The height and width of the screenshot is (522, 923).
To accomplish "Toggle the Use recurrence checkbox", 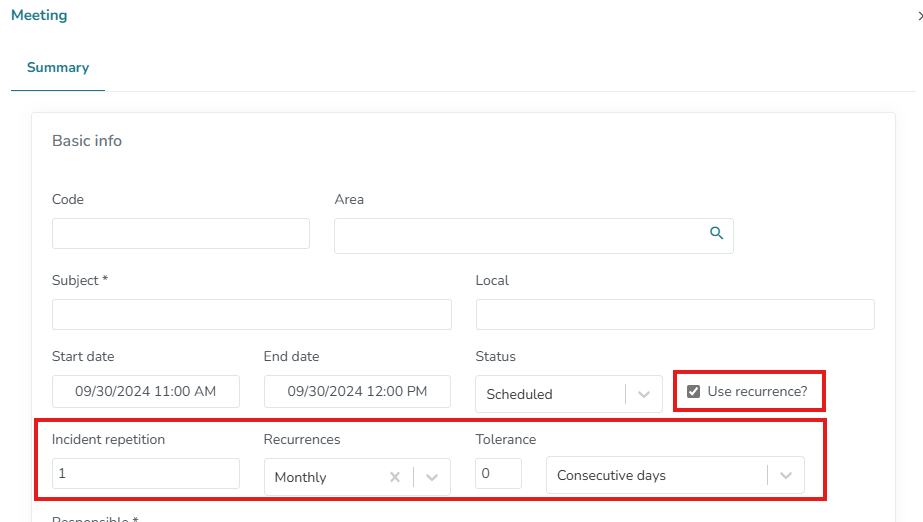I will [x=694, y=391].
